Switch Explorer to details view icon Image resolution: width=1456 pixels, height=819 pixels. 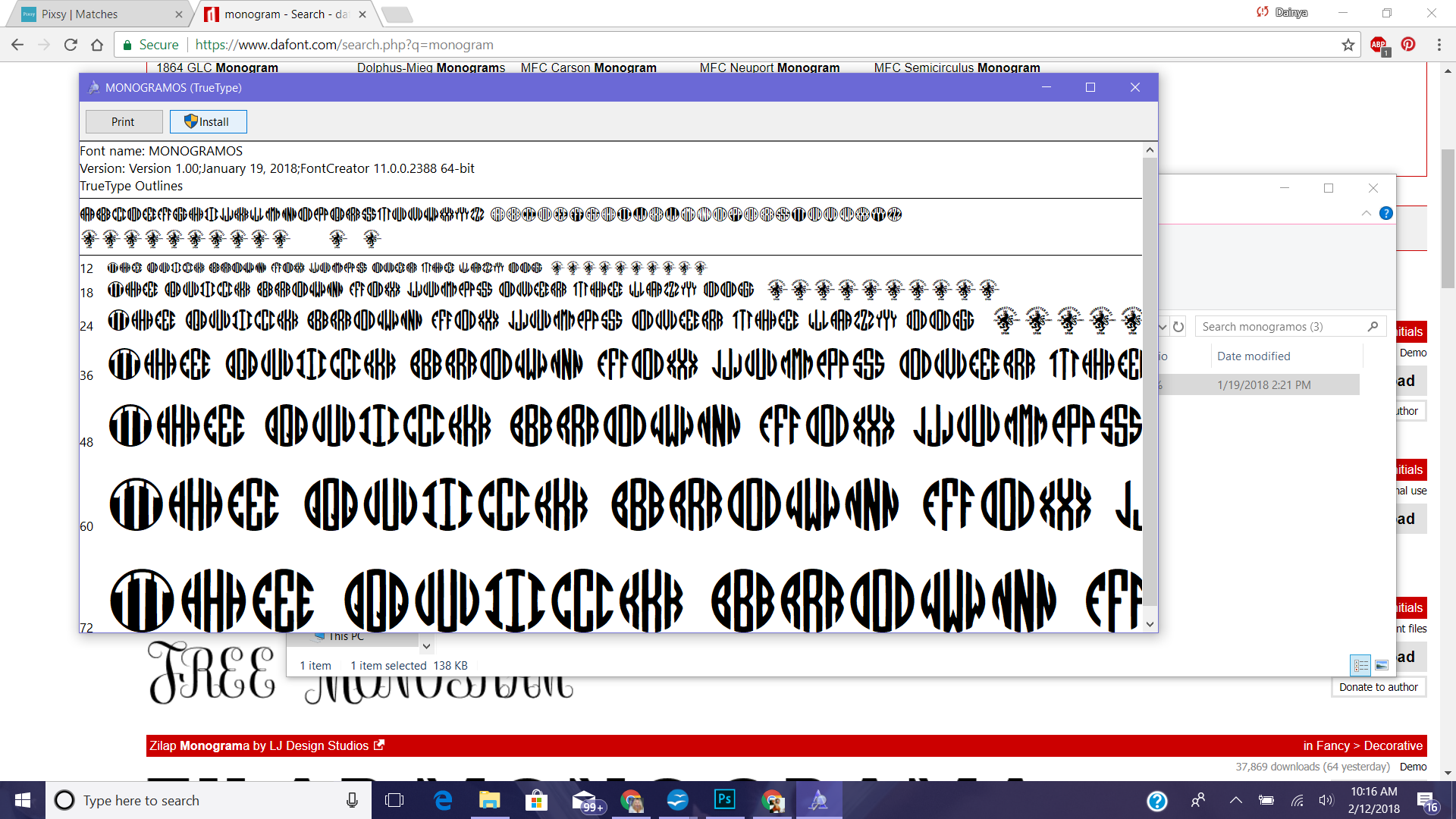(x=1361, y=665)
